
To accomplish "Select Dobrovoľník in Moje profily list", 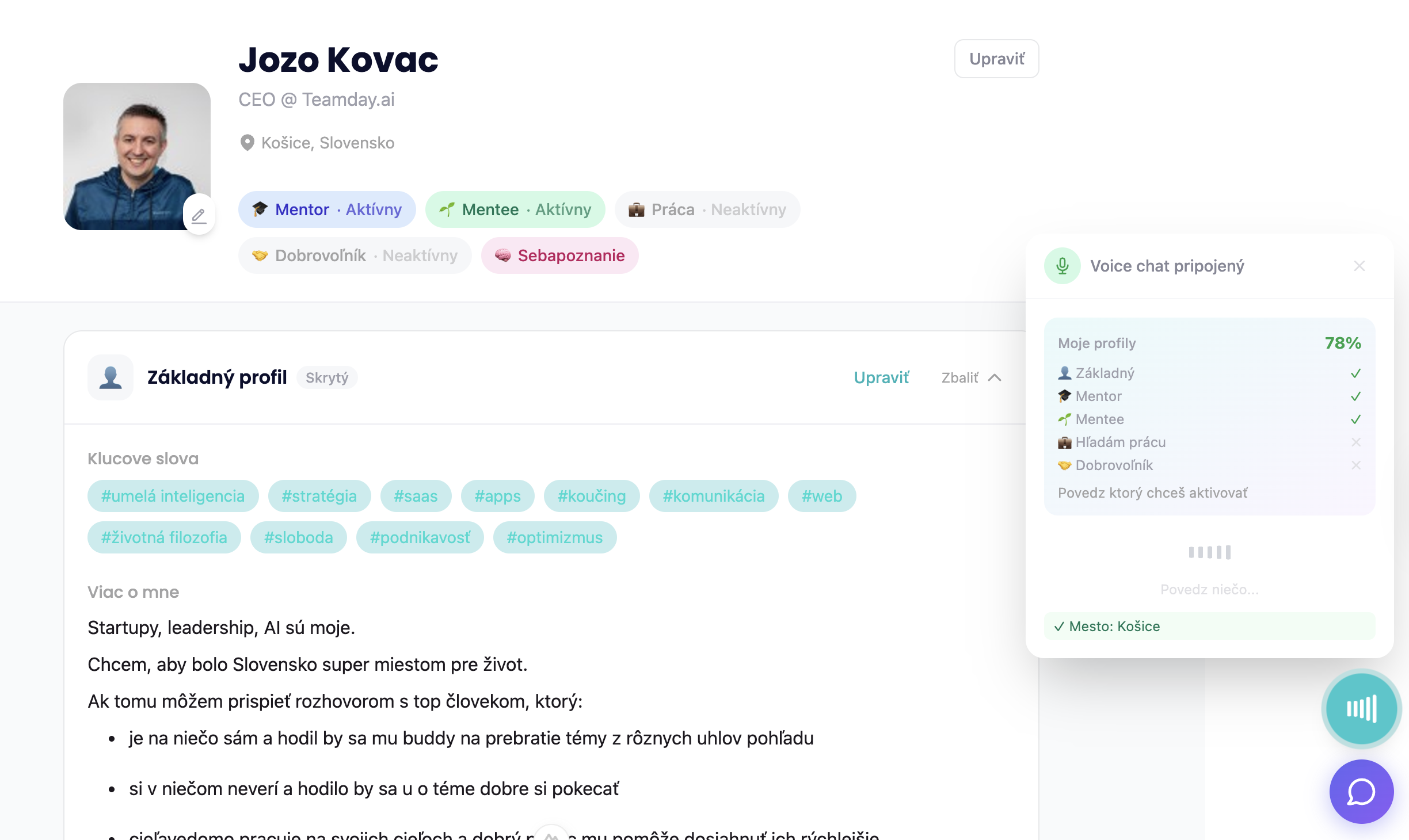I will coord(1114,465).
